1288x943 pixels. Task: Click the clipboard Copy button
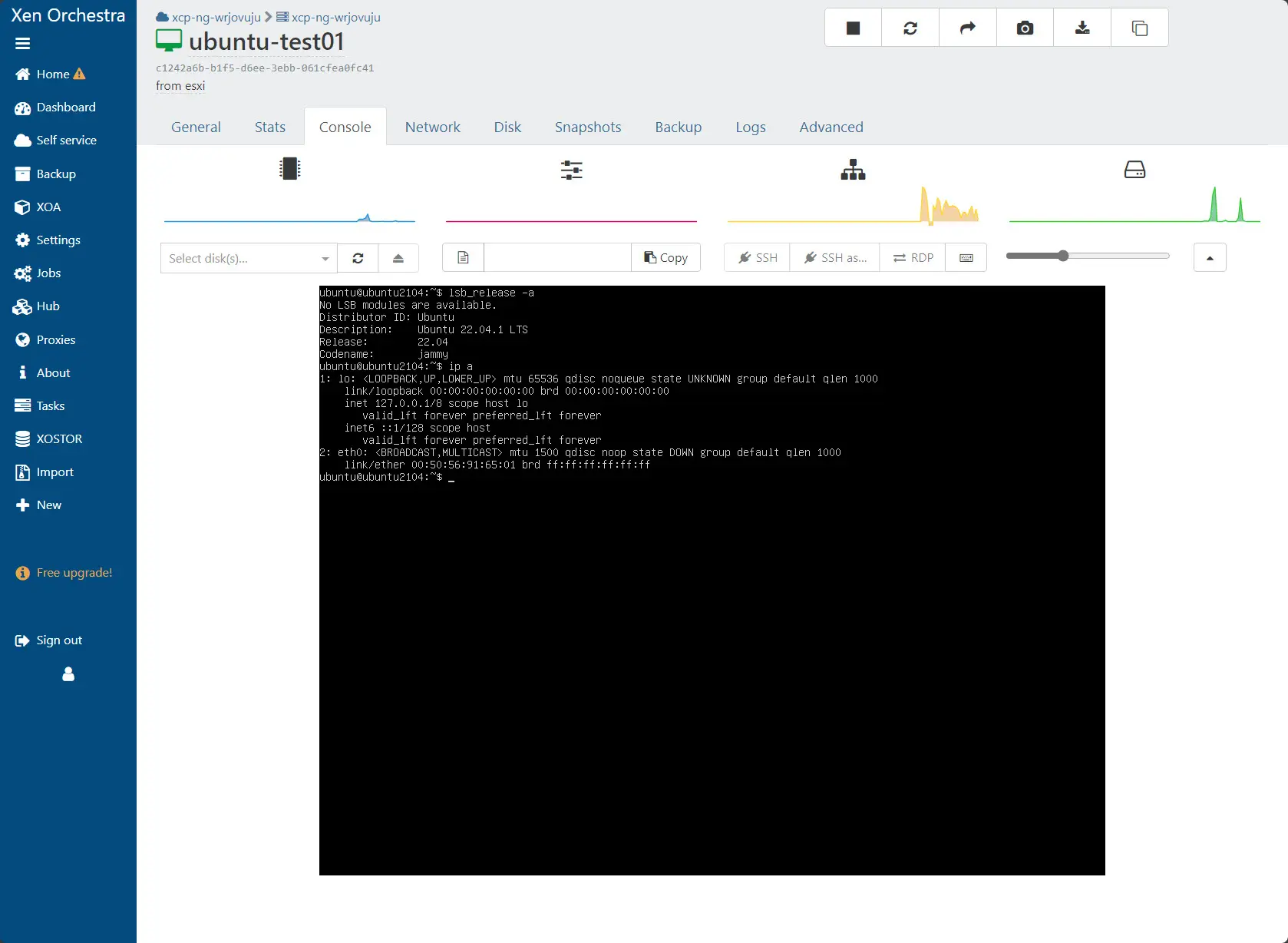[665, 257]
